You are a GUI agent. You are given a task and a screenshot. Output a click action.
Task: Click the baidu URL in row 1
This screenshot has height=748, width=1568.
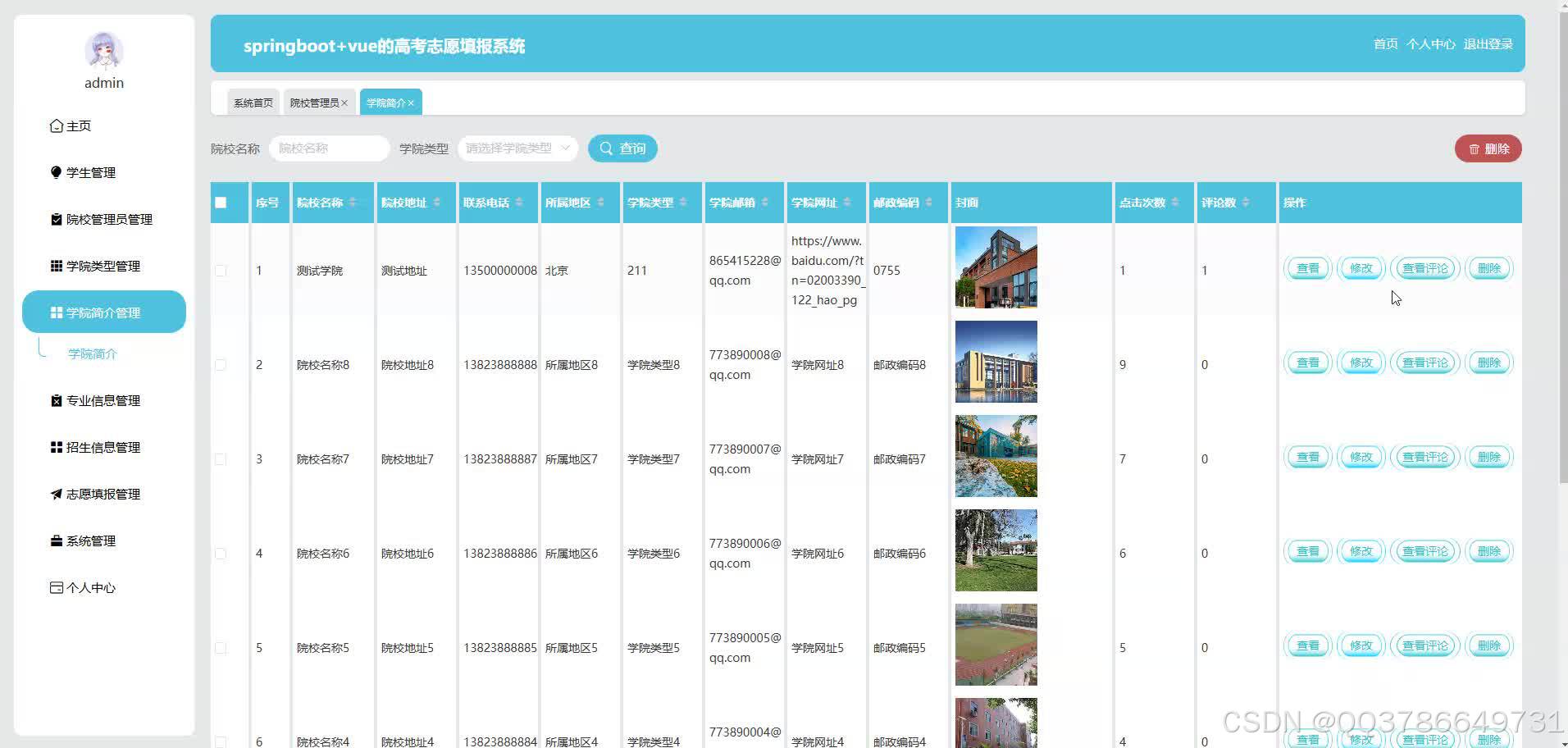(827, 271)
